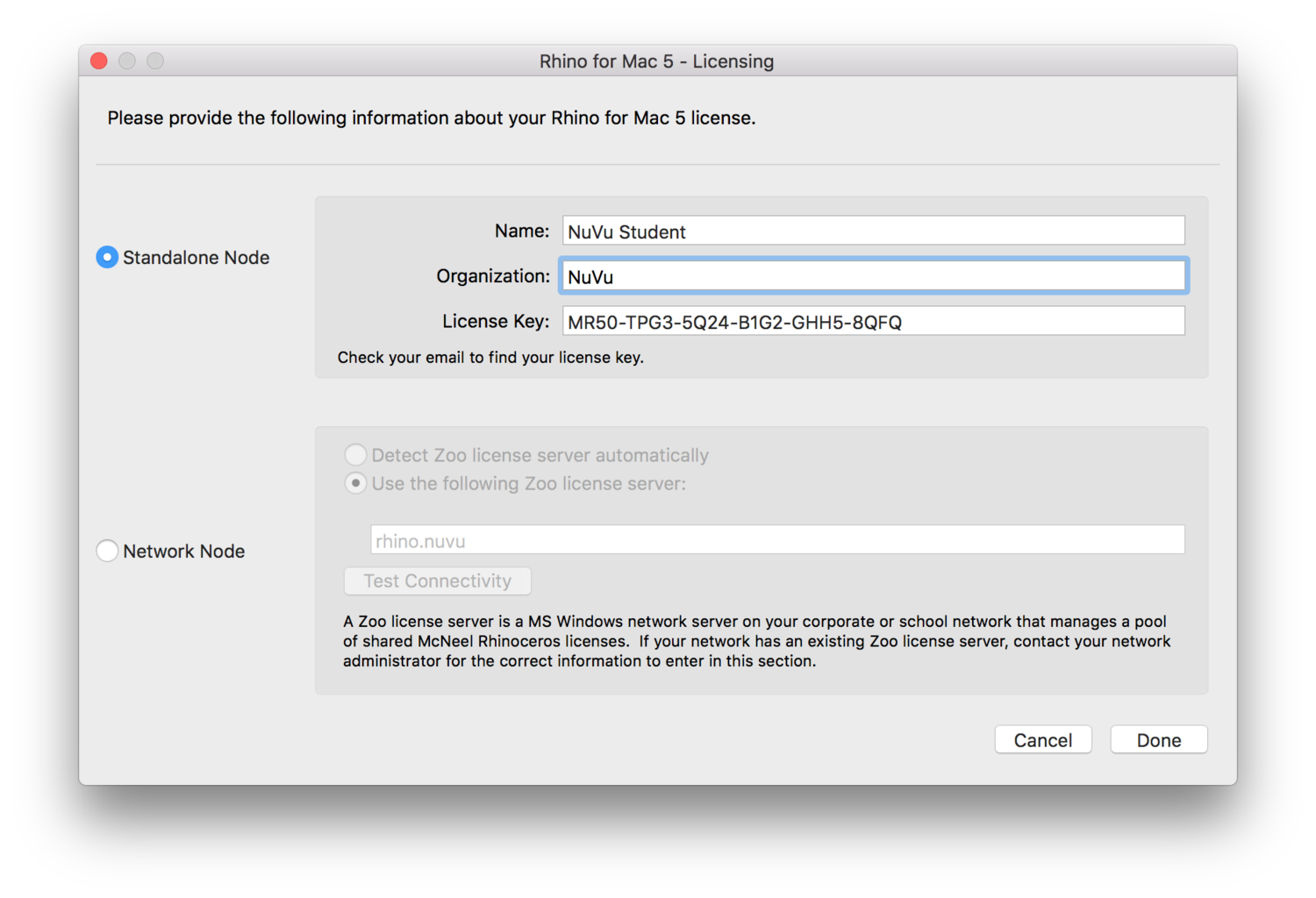Click the 'Please provide the following information' heading
1316x898 pixels.
tap(431, 118)
